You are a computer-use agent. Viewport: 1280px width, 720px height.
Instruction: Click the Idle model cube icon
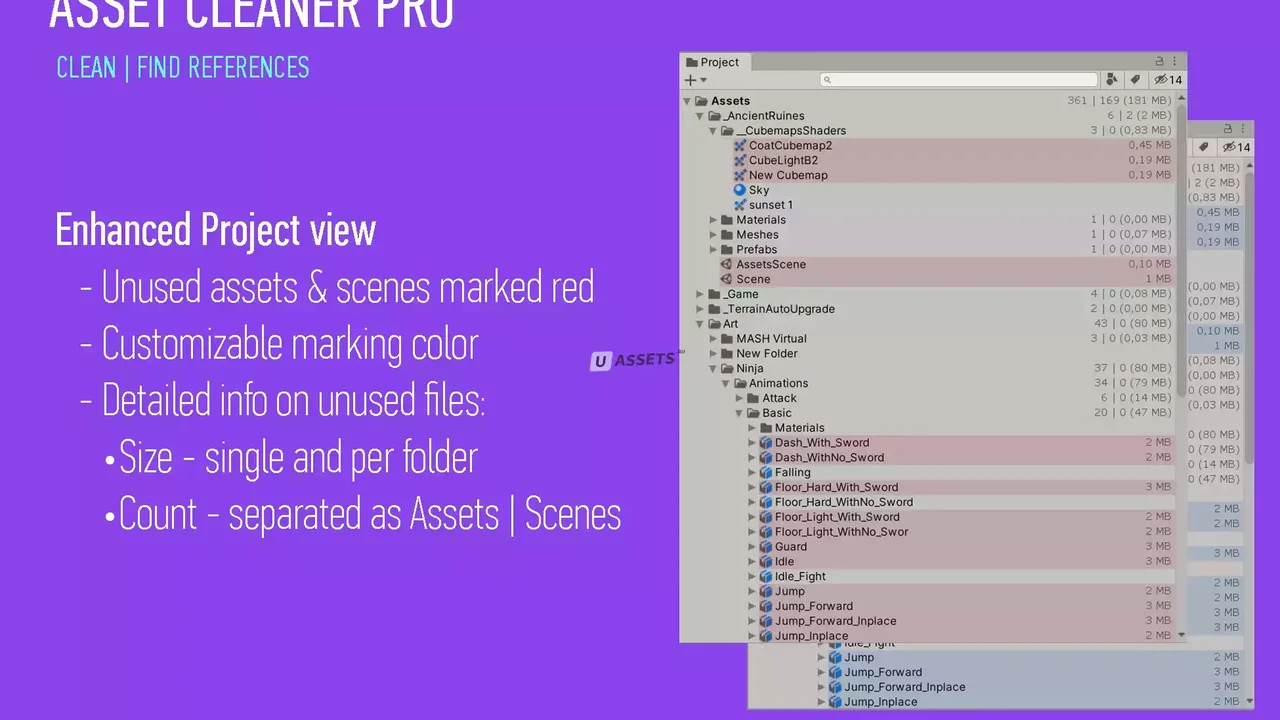tap(766, 561)
